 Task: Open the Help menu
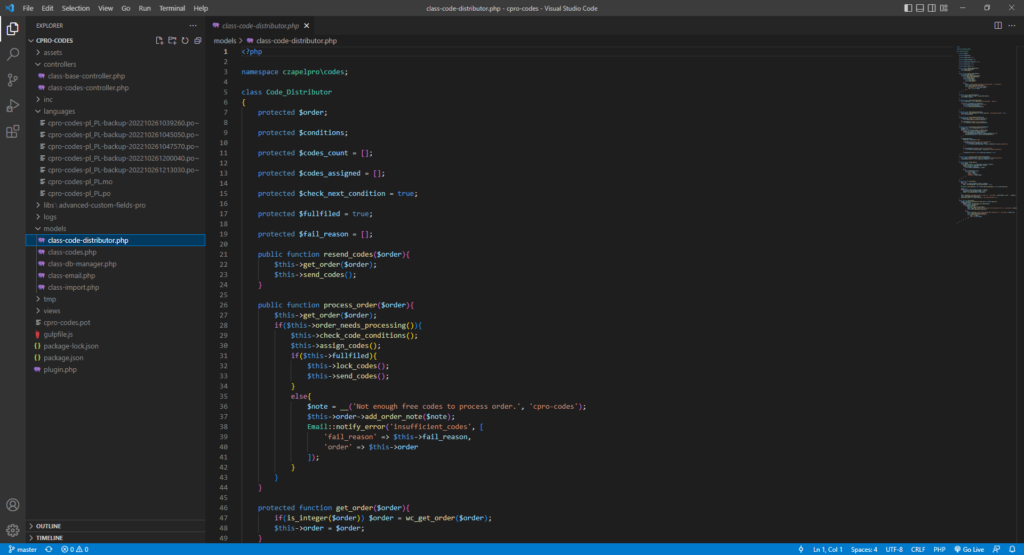coord(200,8)
